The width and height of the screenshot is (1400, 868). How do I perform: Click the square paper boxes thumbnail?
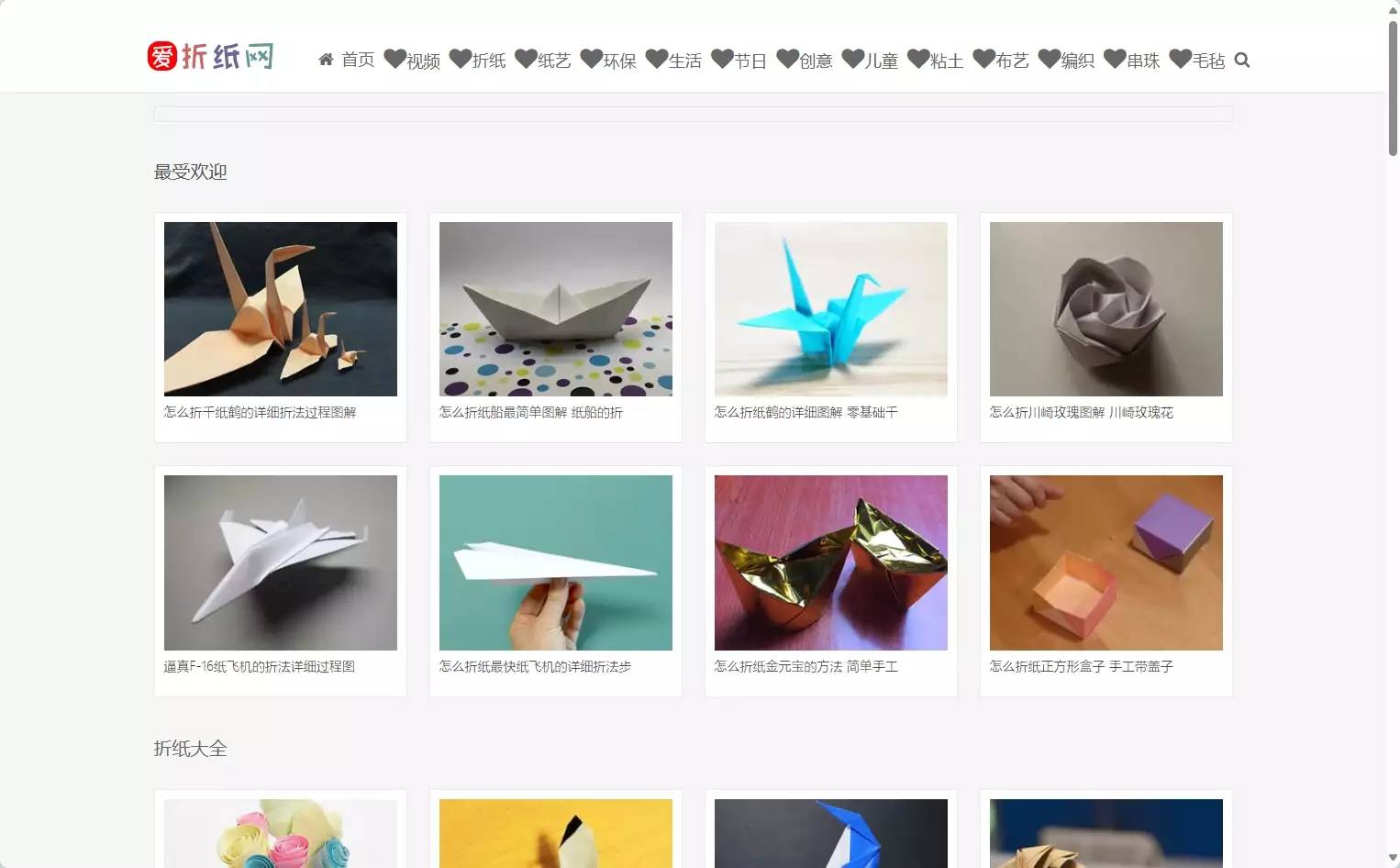[1106, 562]
